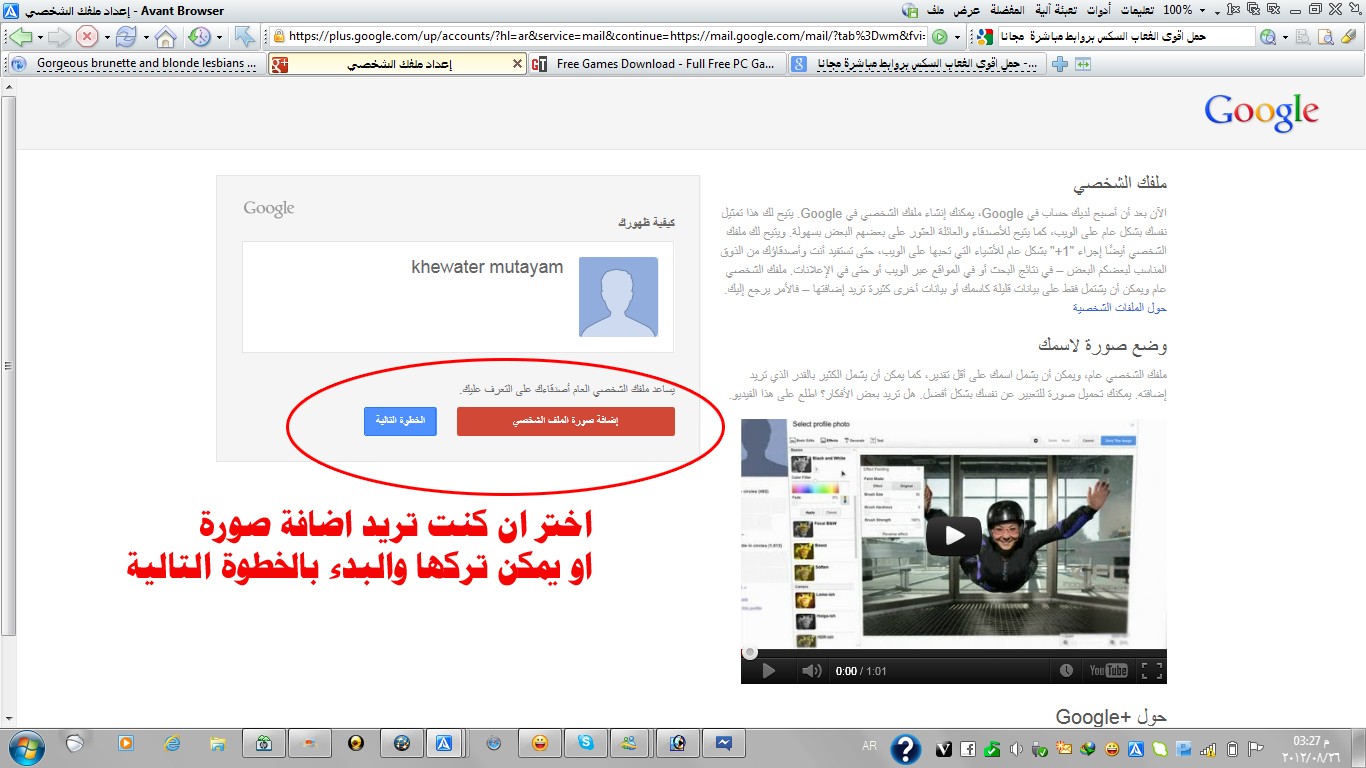The width and height of the screenshot is (1366, 768).
Task: Click play in video control bar
Action: click(768, 671)
